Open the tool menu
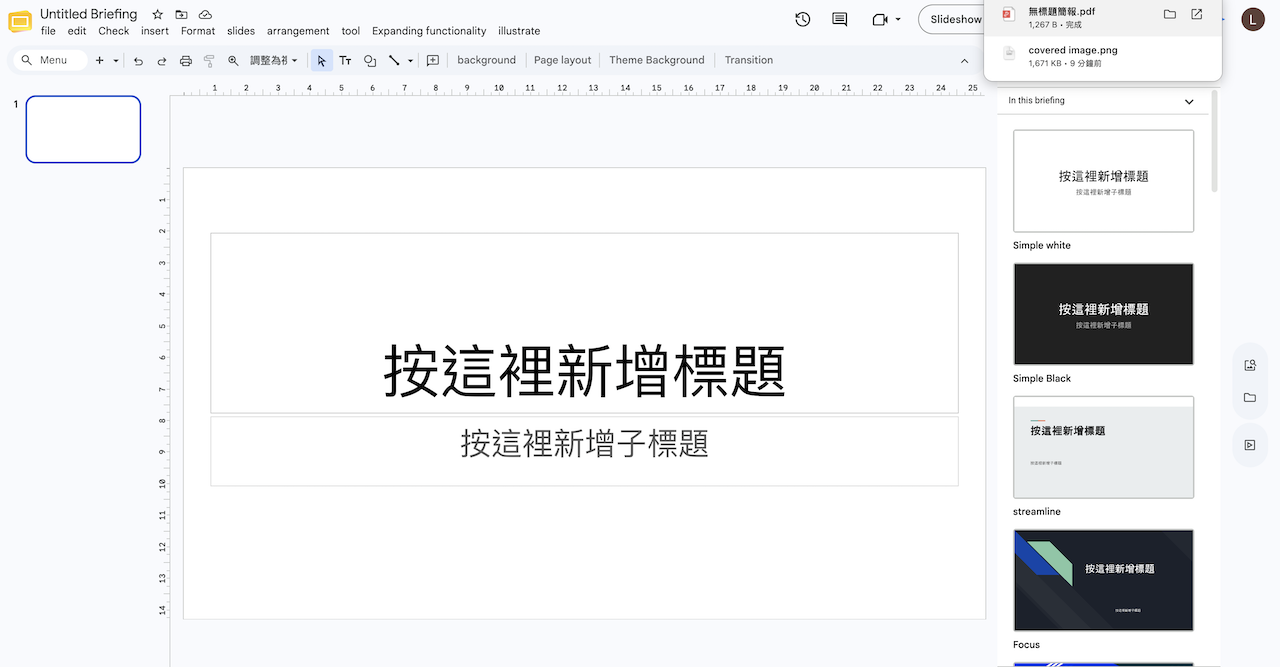Screen dimensions: 1280x667 click(350, 31)
